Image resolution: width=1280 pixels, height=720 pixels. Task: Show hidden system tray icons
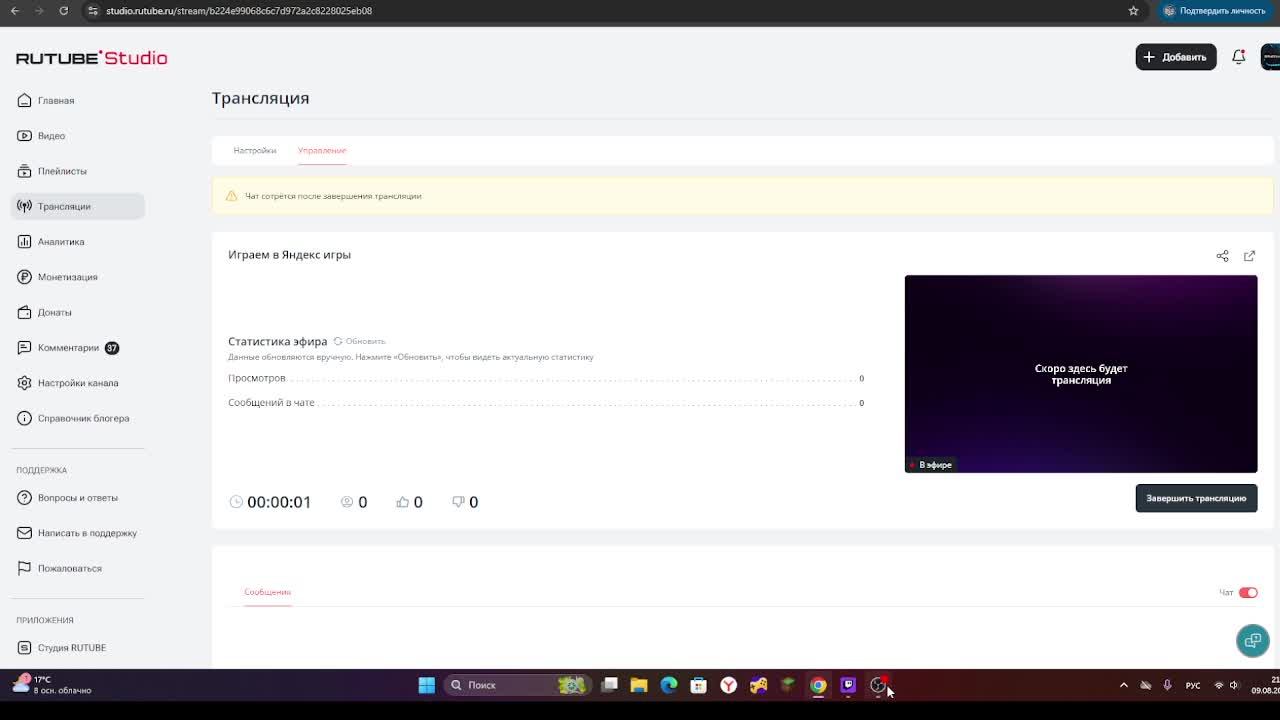point(1123,685)
